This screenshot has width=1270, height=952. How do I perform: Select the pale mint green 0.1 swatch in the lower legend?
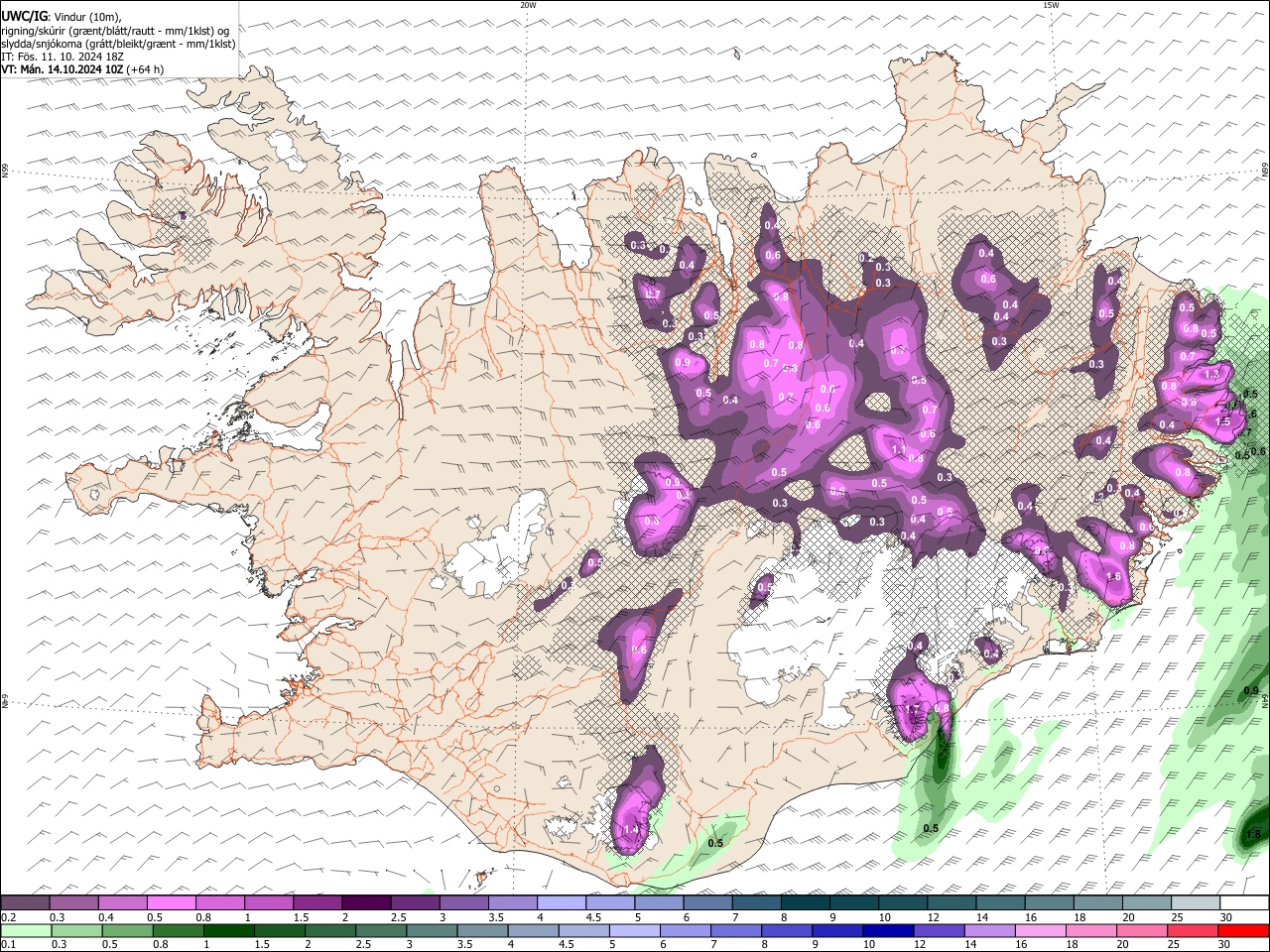point(27,930)
